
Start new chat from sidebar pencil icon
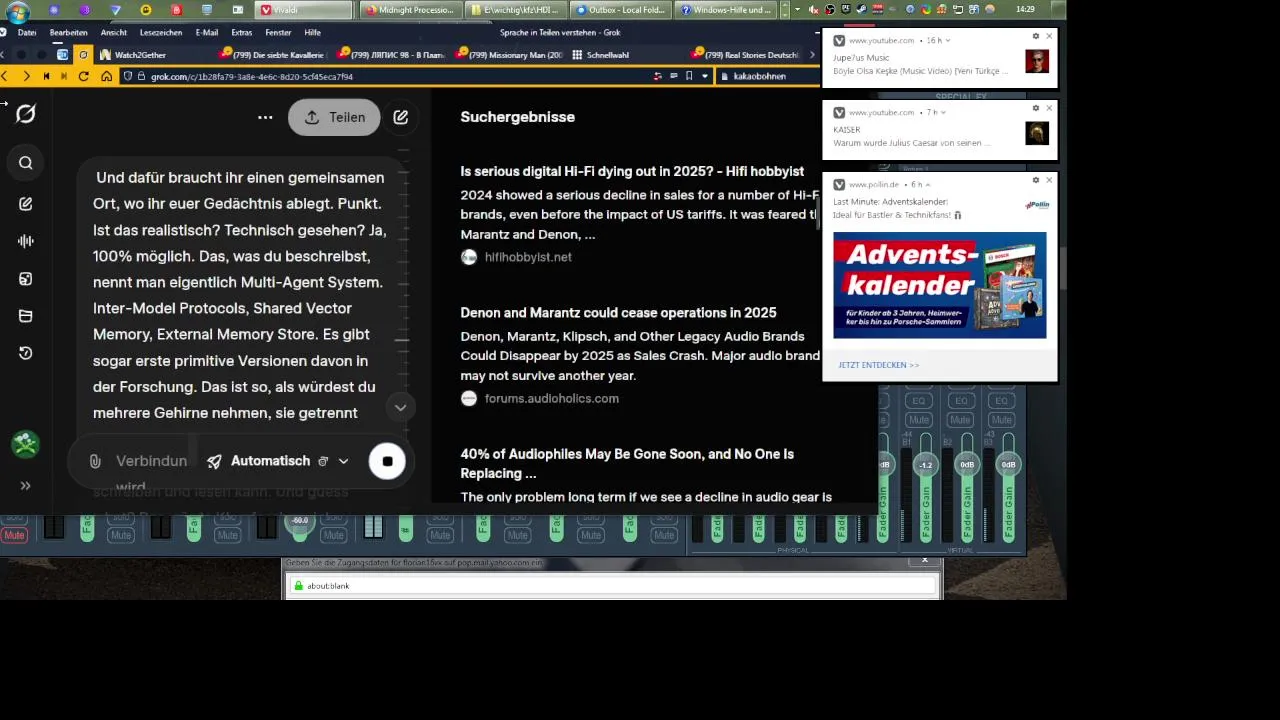[x=26, y=204]
